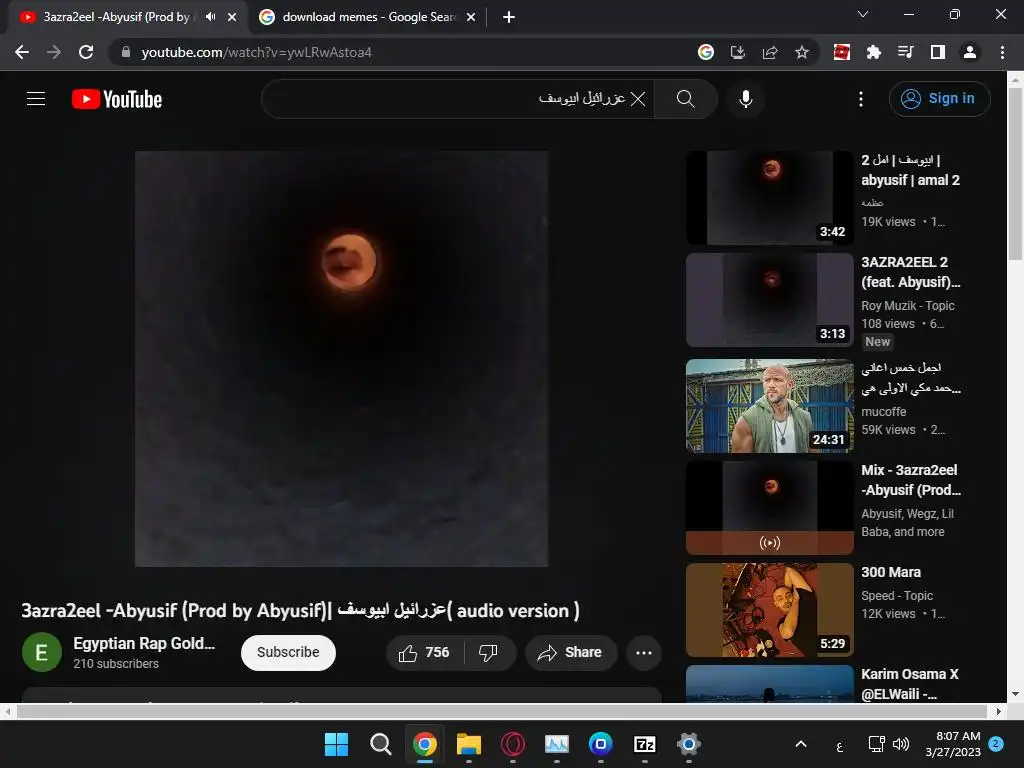This screenshot has height=768, width=1024.
Task: Open the red extension icon
Action: (x=841, y=52)
